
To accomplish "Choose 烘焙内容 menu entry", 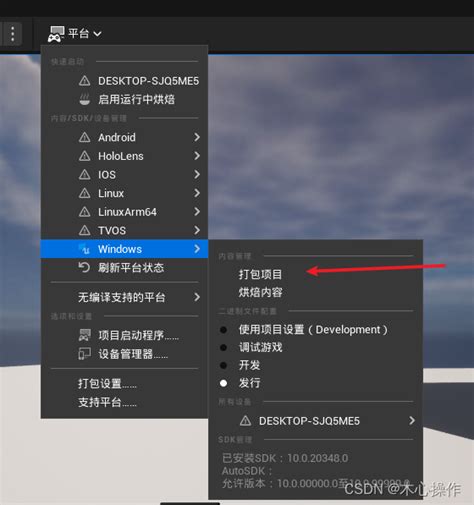I will 260,292.
